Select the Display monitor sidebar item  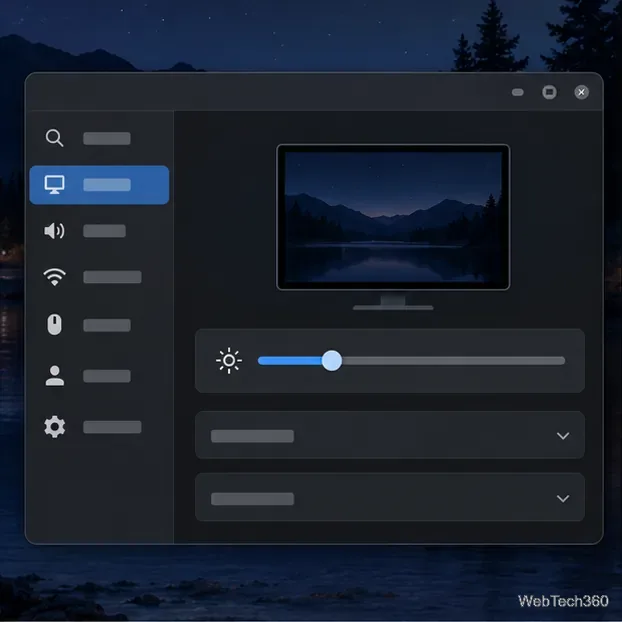click(99, 185)
